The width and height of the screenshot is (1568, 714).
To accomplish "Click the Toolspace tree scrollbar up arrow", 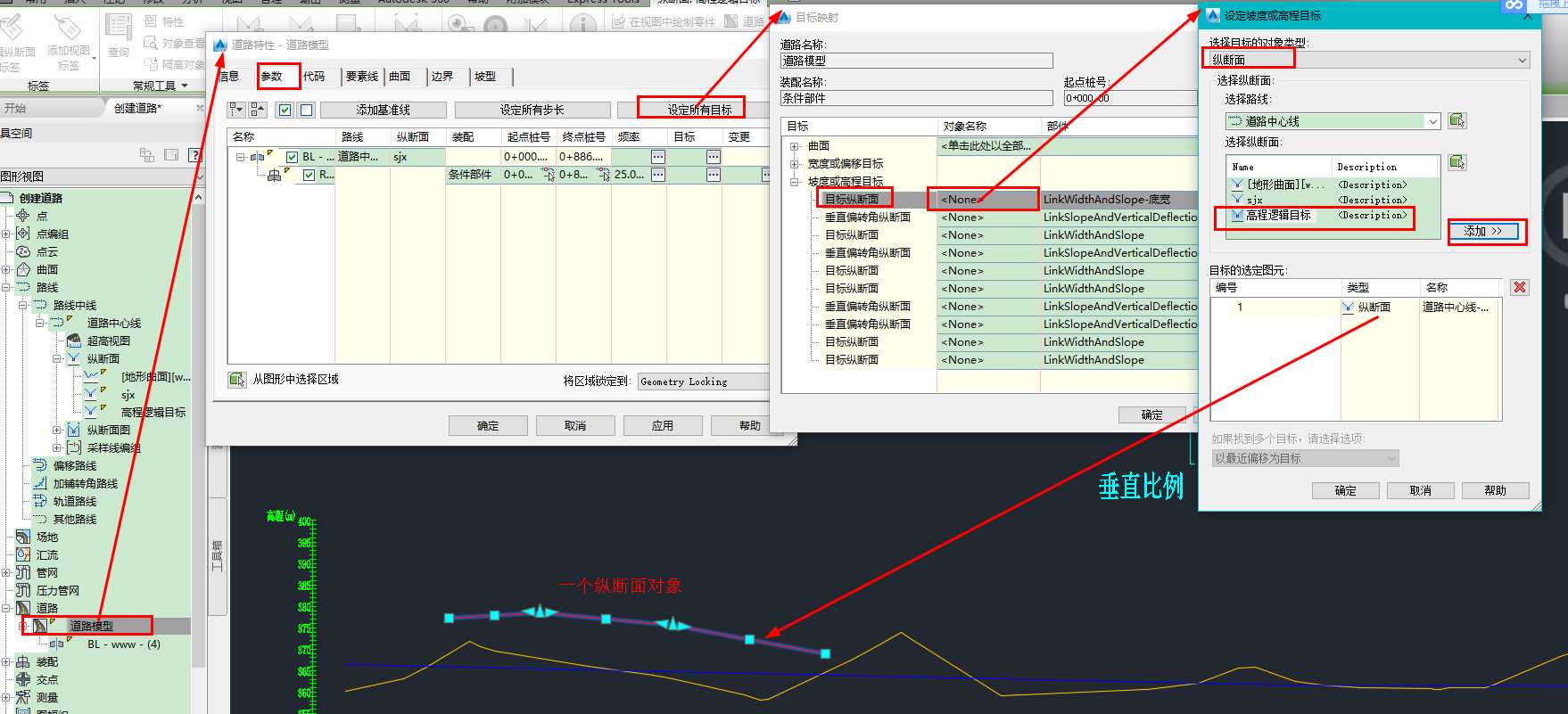I will click(198, 197).
